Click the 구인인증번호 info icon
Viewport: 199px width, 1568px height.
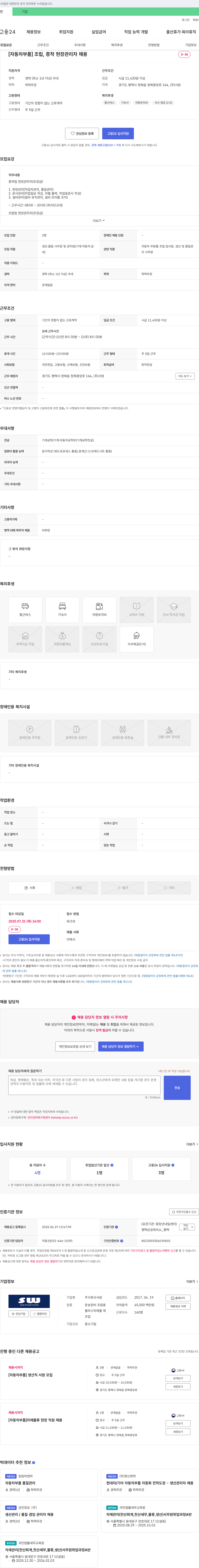click(122, 1240)
